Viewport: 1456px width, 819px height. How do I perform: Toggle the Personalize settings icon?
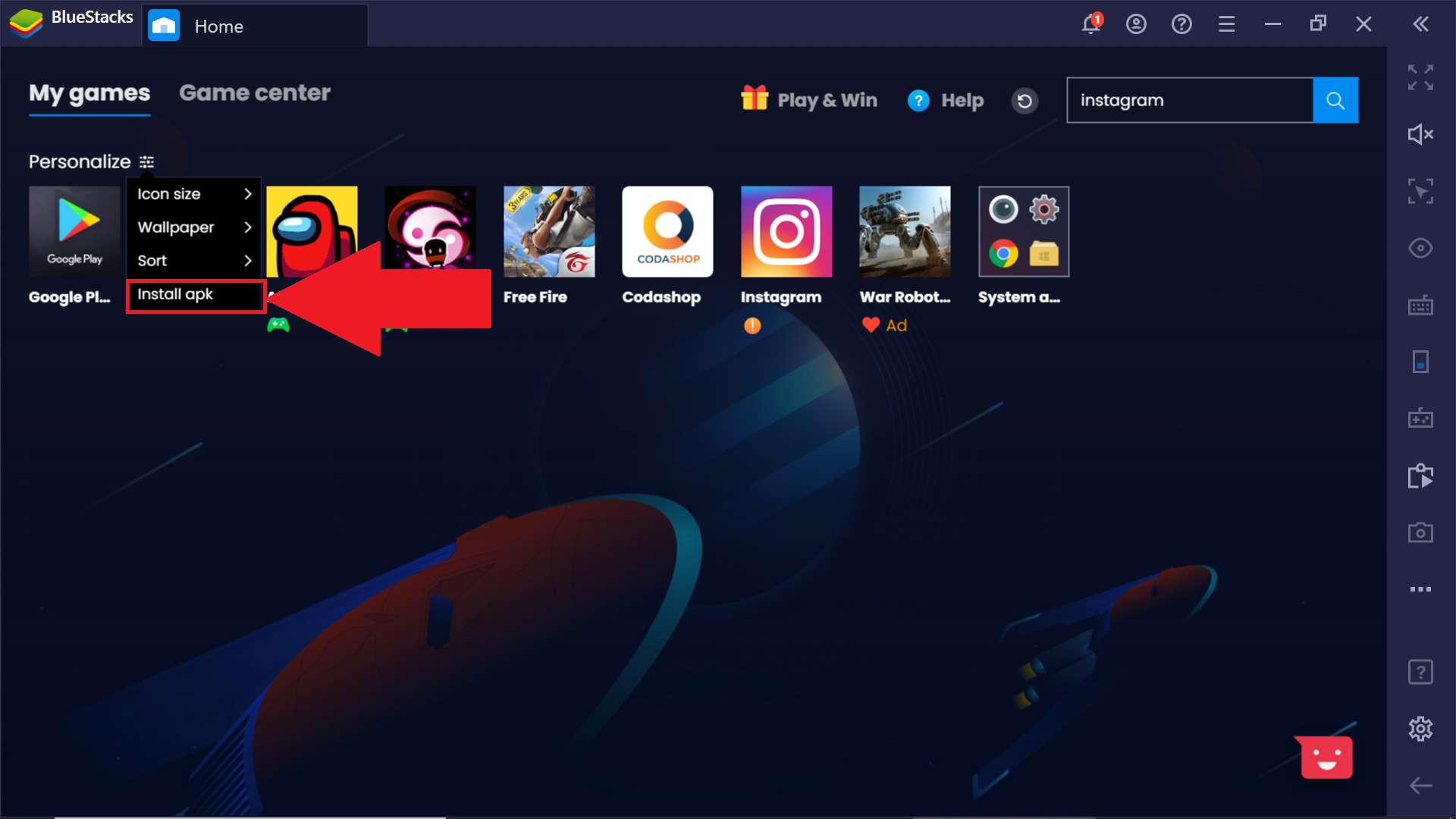148,161
